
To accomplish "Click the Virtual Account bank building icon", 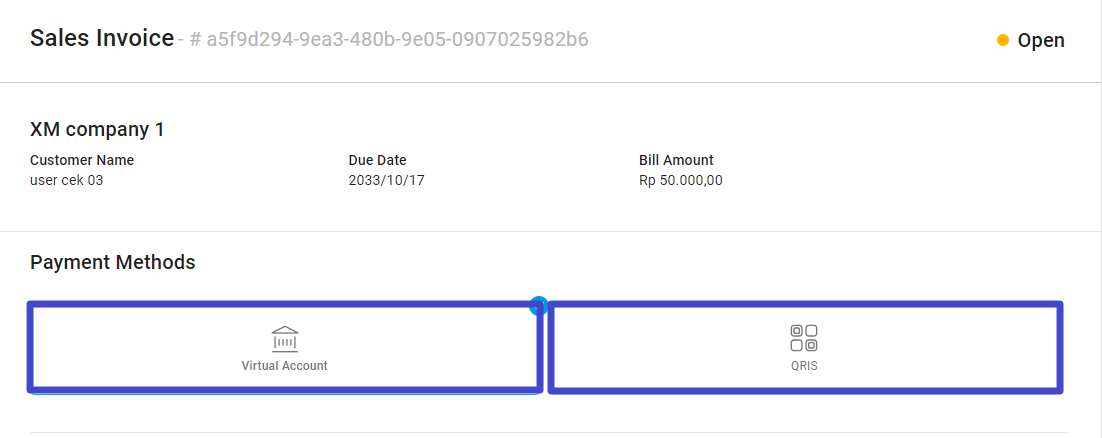I will (285, 339).
